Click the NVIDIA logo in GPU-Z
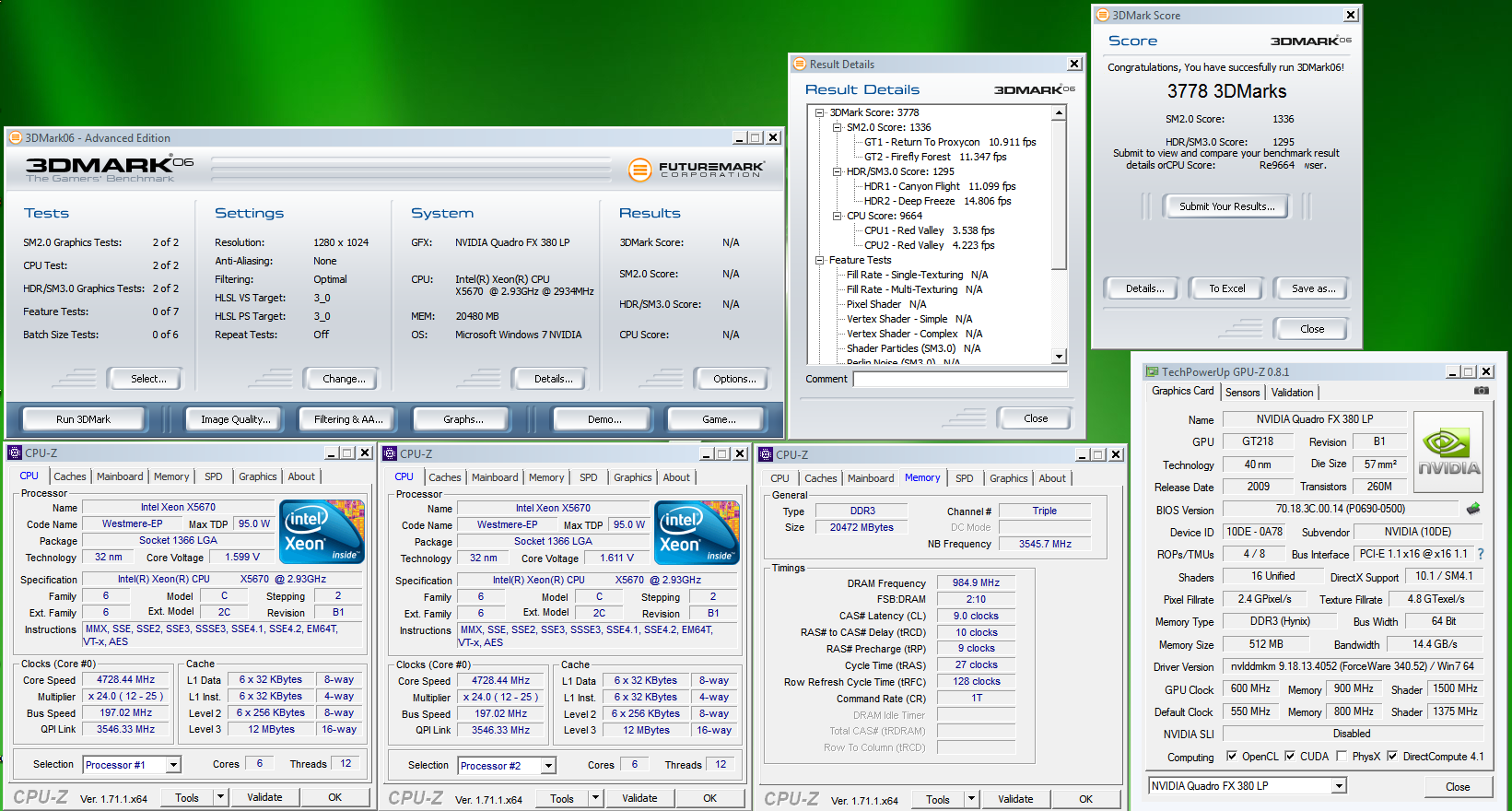The height and width of the screenshot is (811, 1512). pos(1448,451)
